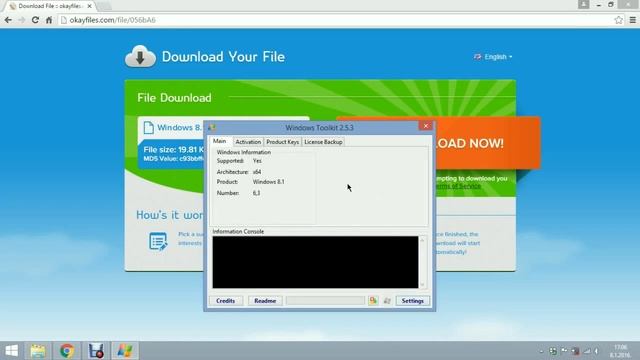
Task: Click the Chrome taskbar icon
Action: (x=67, y=351)
